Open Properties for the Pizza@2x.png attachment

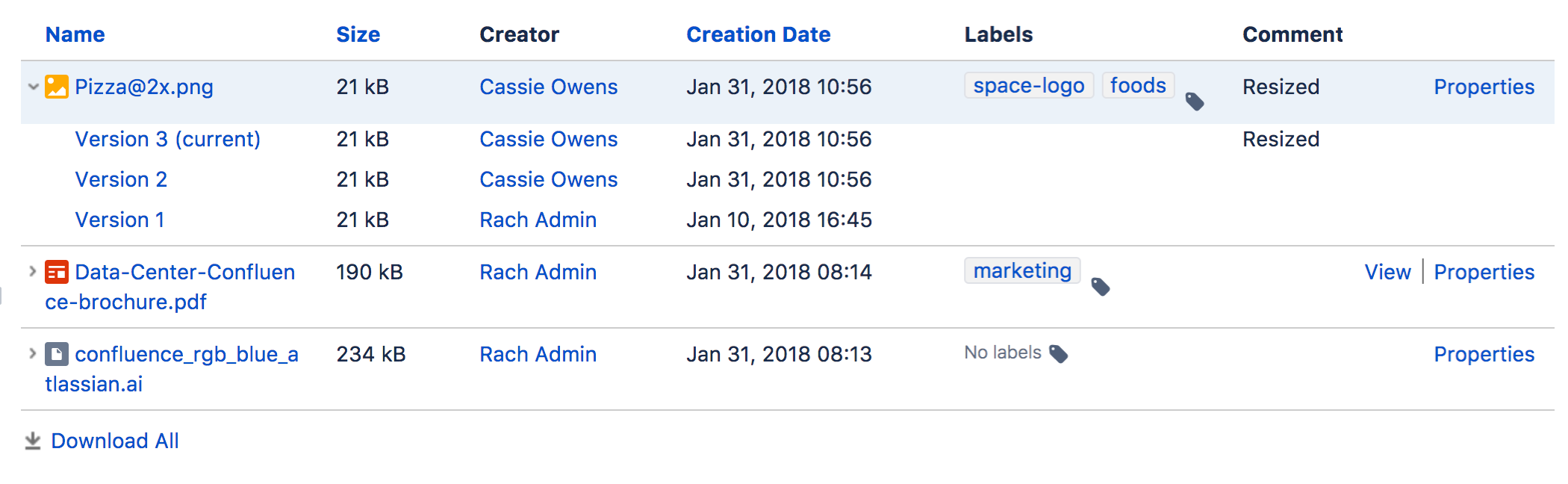click(1484, 87)
